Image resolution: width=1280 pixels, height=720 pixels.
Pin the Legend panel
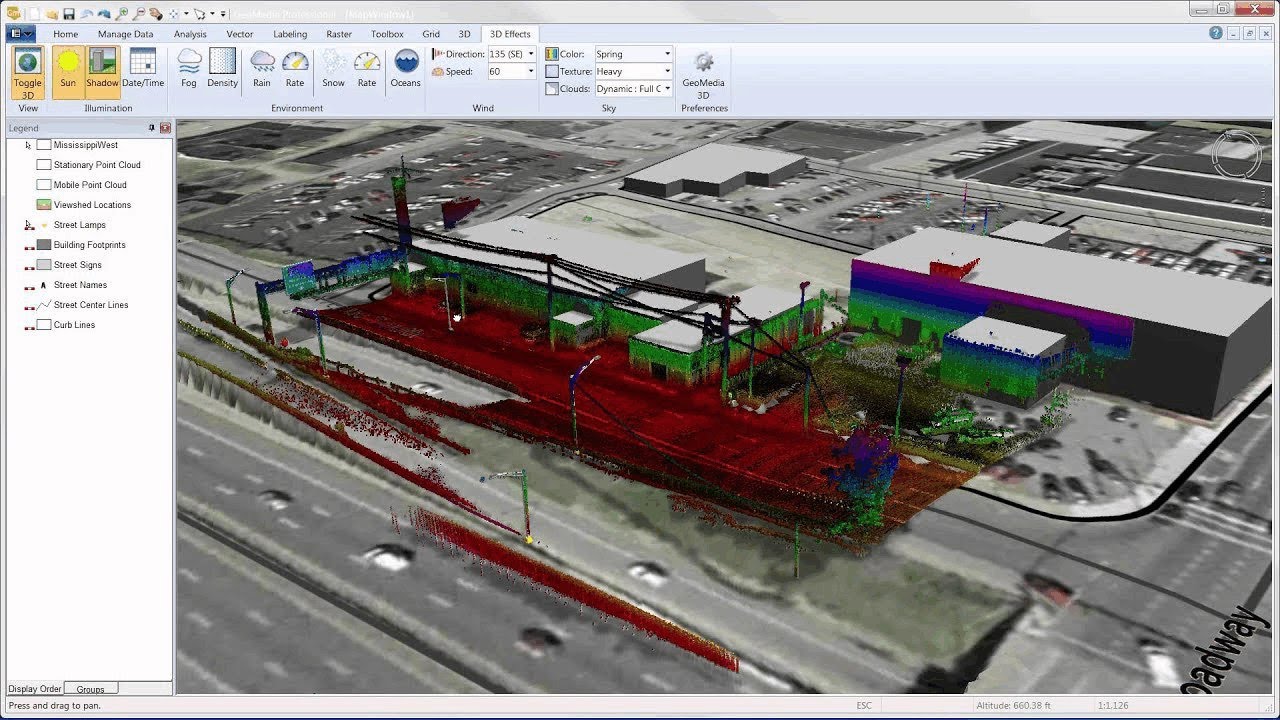152,128
